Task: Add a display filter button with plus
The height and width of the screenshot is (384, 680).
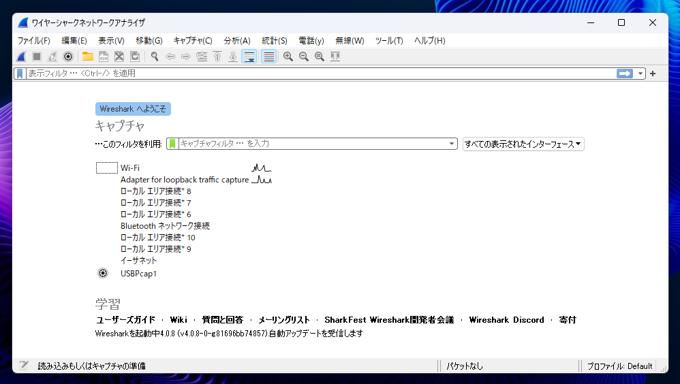Action: pos(653,74)
